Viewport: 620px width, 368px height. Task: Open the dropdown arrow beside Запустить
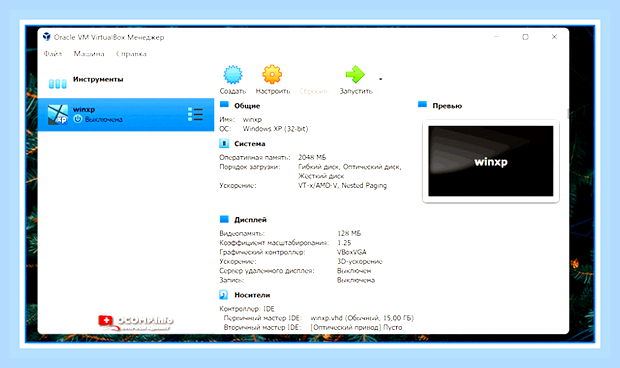(380, 79)
